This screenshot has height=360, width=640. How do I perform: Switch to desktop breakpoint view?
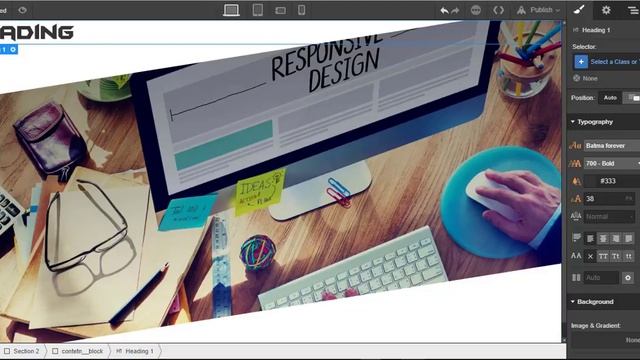click(231, 10)
